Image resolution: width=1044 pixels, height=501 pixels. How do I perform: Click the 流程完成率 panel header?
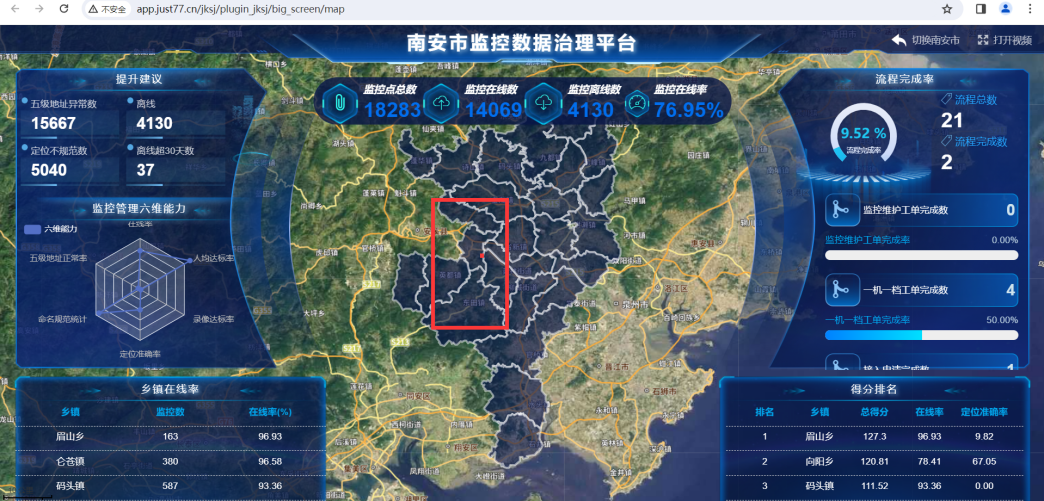tap(904, 79)
